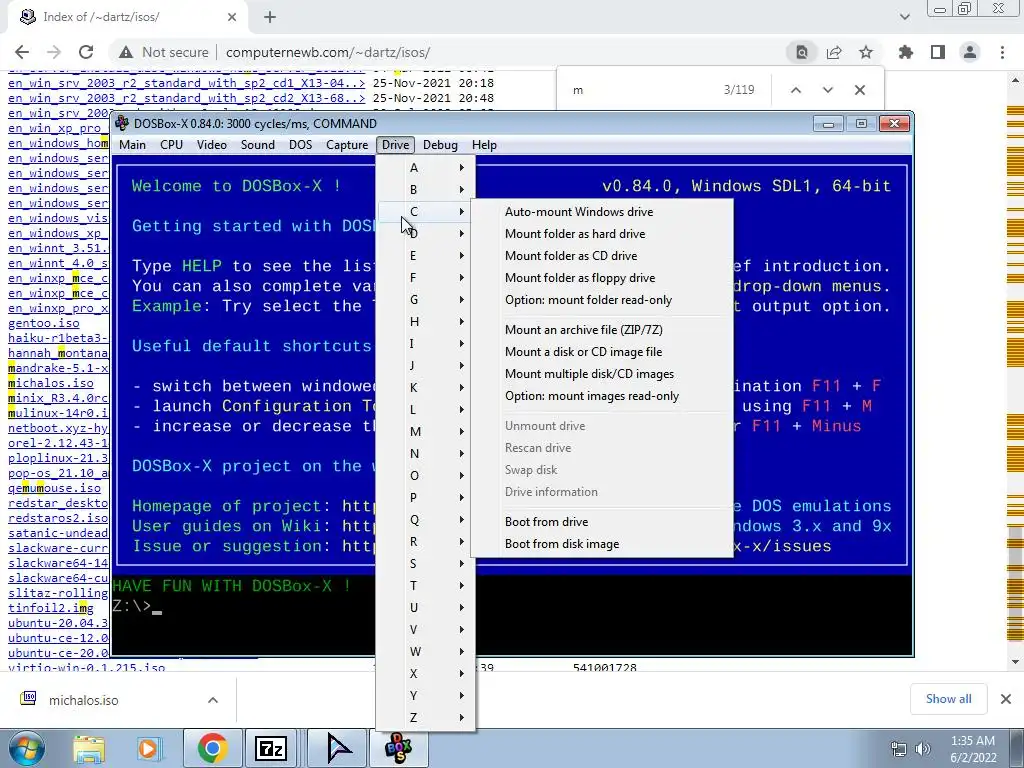The image size is (1024, 768).
Task: Open the CPU menu in DOSBox-X
Action: pos(172,145)
